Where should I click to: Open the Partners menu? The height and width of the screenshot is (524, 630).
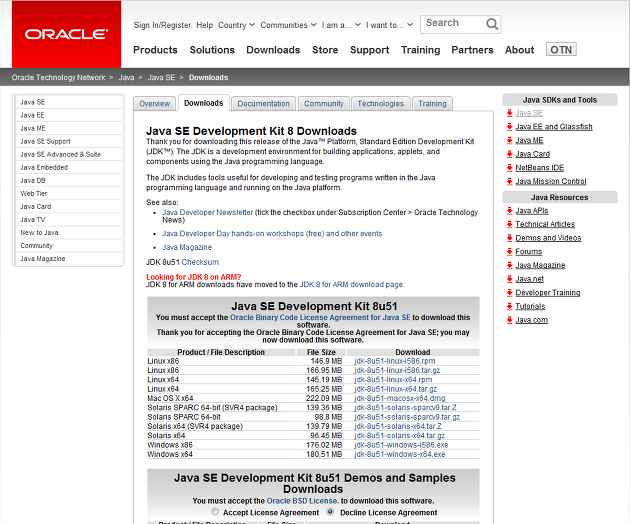pos(472,50)
